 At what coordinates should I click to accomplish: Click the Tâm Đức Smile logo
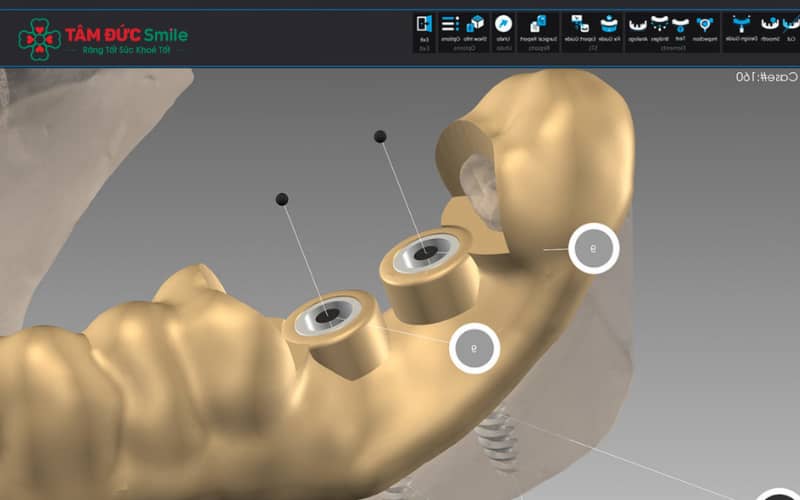103,39
